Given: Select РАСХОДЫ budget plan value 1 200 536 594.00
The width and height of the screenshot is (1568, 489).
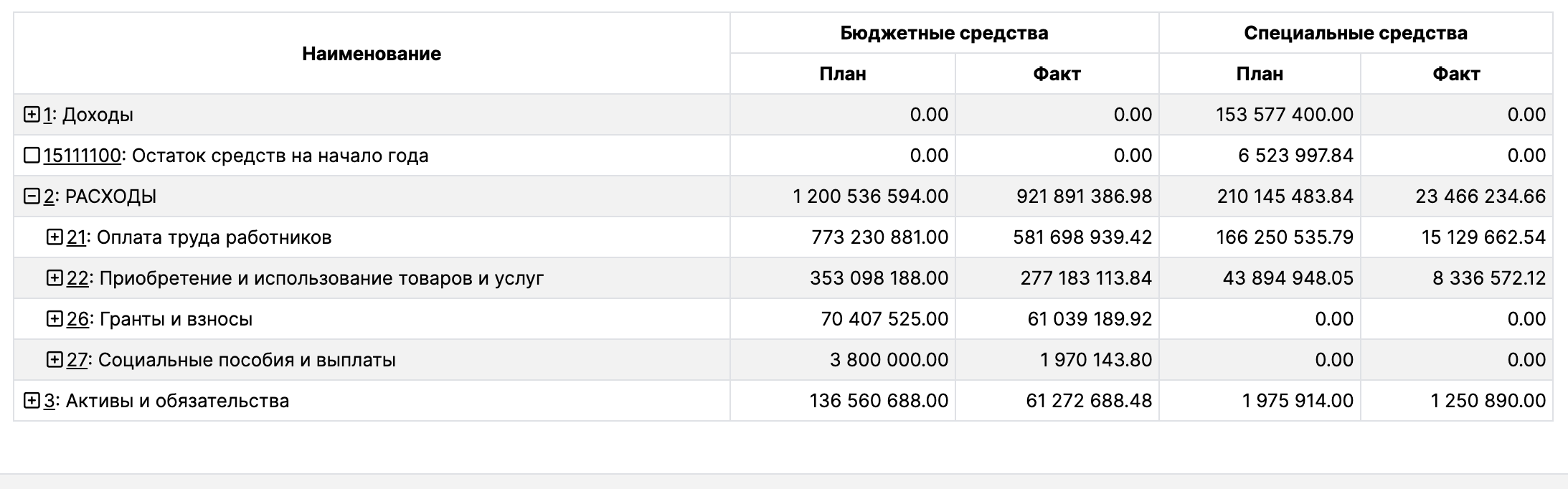Looking at the screenshot, I should [869, 196].
